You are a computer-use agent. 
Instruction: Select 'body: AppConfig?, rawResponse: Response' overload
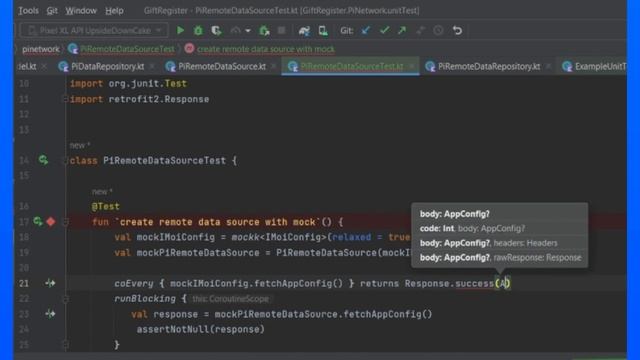coord(500,258)
